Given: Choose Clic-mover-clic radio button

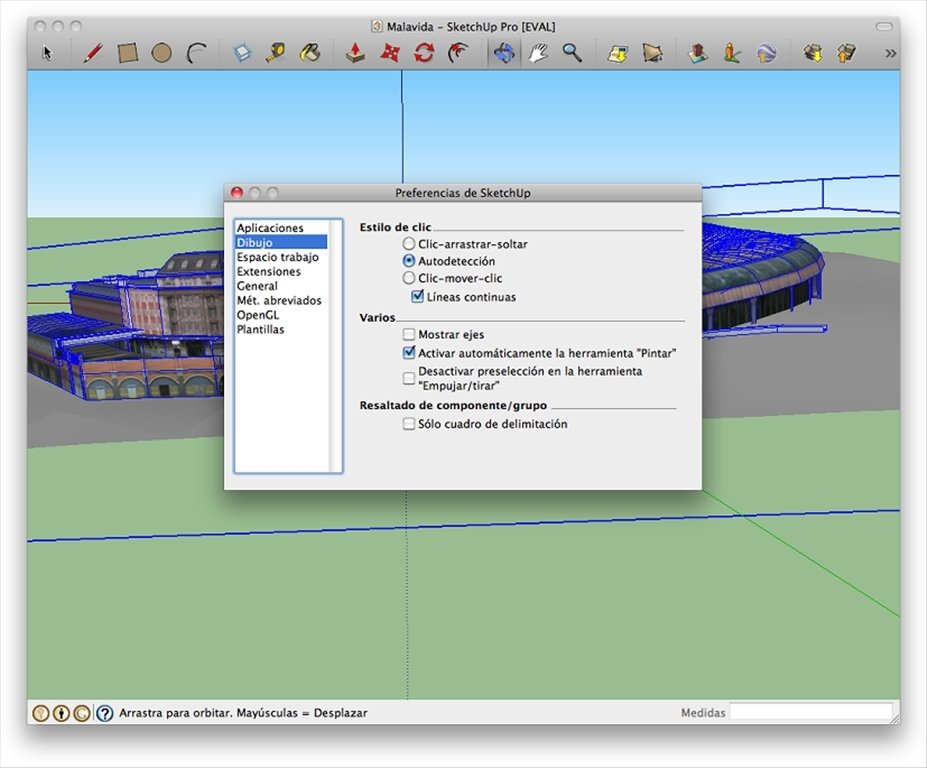Looking at the screenshot, I should coord(409,278).
